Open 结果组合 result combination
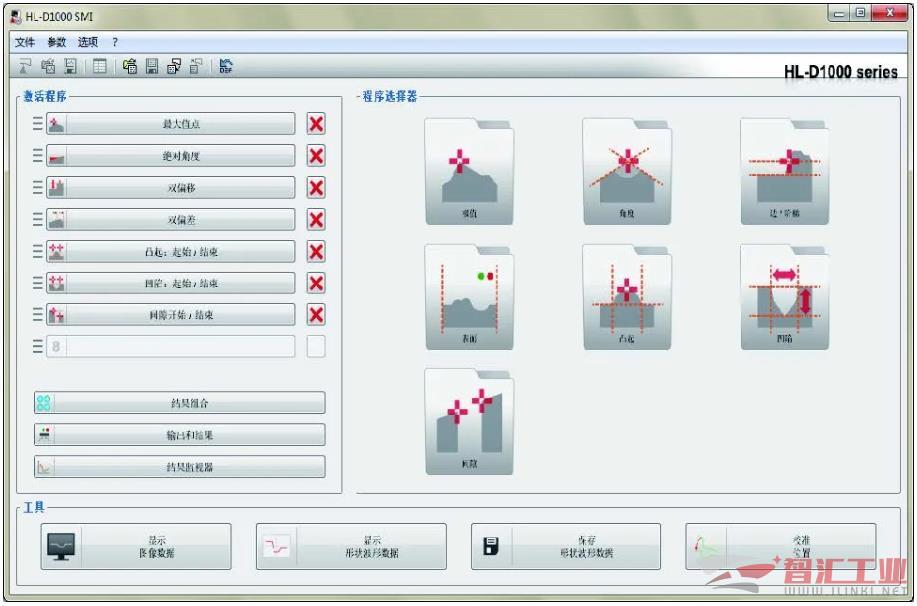The width and height of the screenshot is (917, 606). click(x=180, y=403)
